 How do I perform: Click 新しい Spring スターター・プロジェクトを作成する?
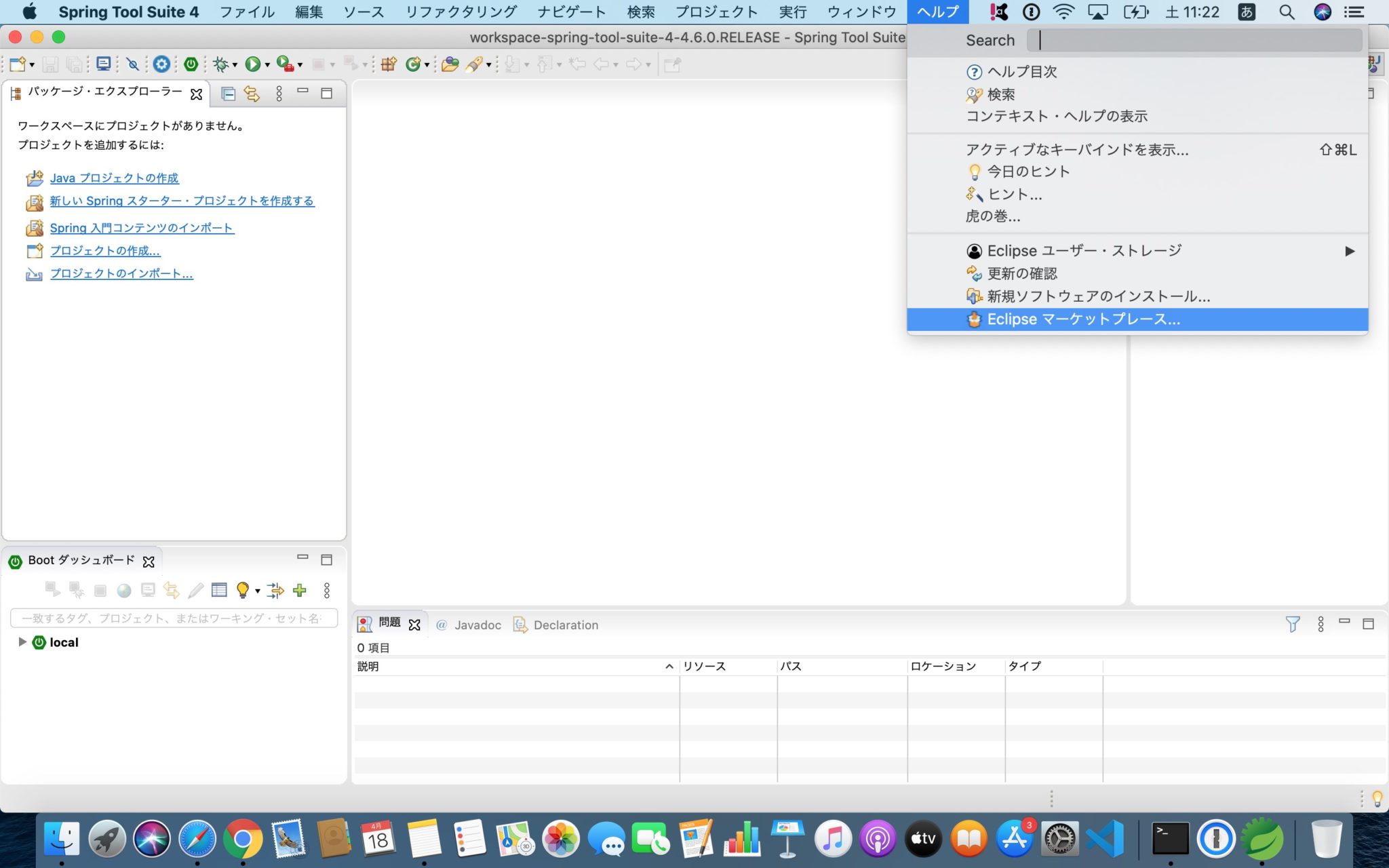coord(182,201)
